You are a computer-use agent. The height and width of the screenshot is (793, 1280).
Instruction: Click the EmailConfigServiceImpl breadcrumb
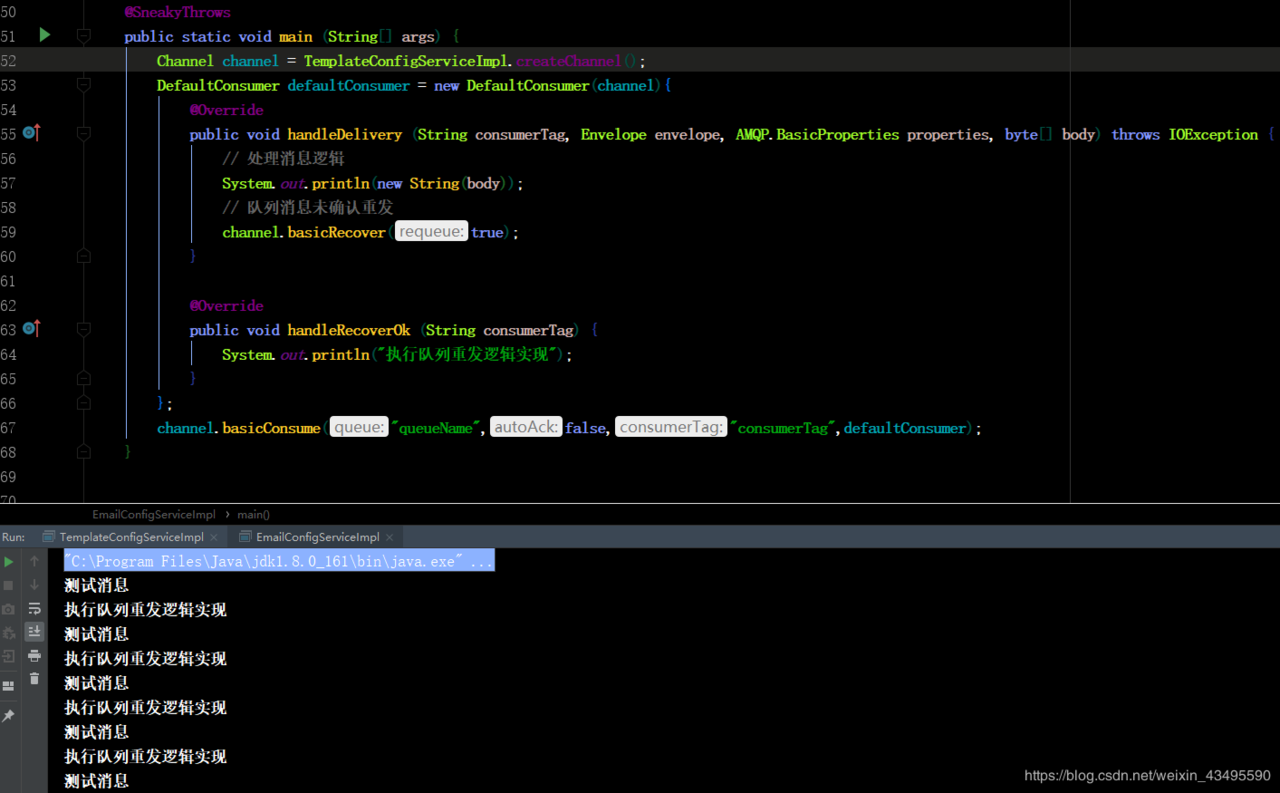(153, 514)
